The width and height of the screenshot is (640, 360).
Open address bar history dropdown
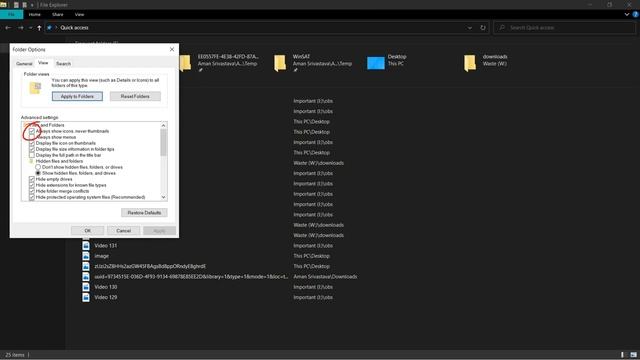(470, 28)
